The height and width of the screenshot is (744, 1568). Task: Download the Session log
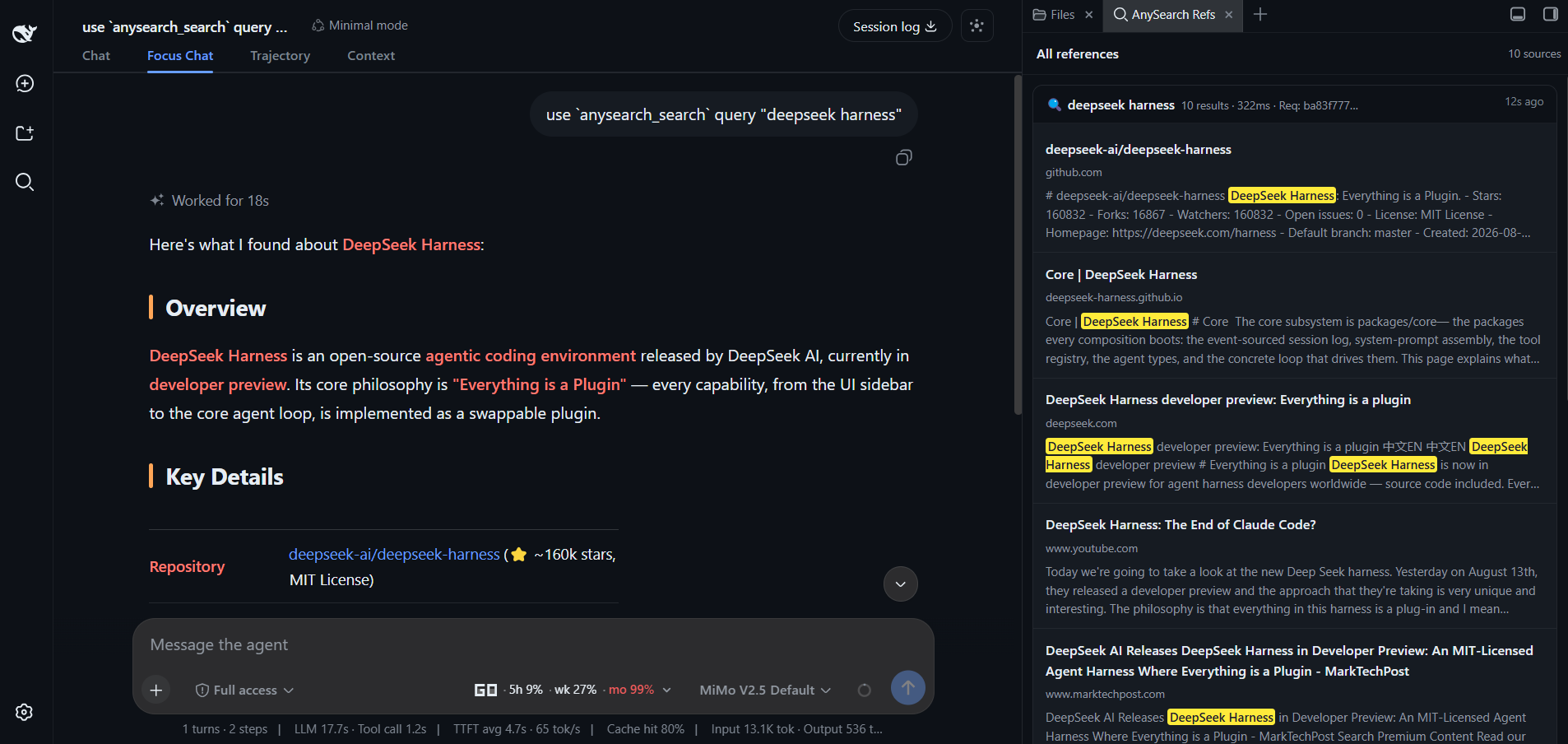point(894,26)
